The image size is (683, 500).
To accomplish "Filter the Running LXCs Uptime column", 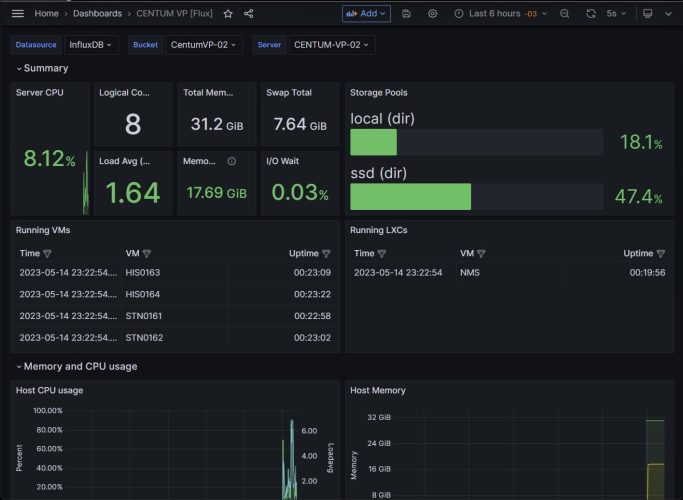I will point(661,253).
